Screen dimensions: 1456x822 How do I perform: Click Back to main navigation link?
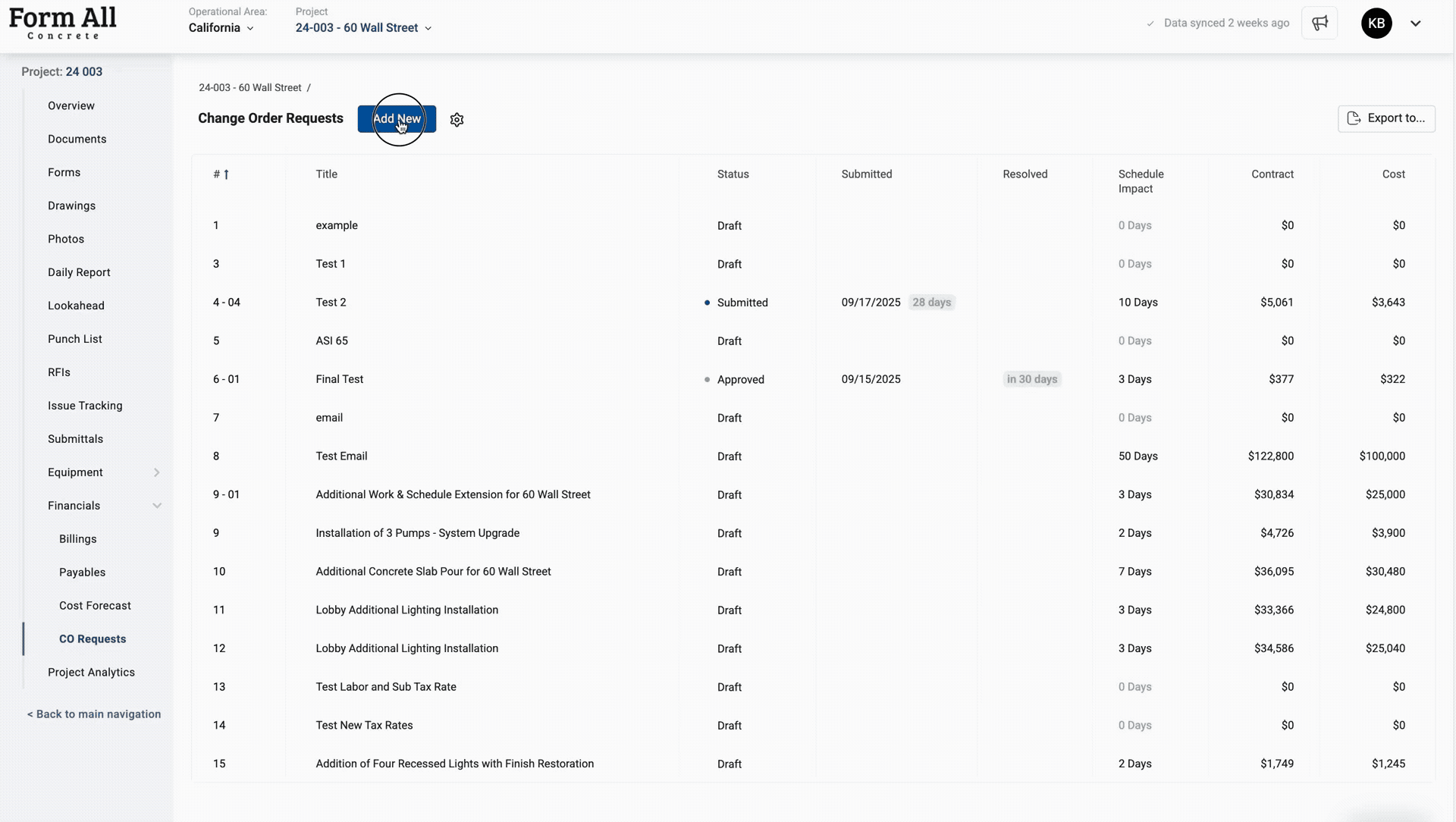pyautogui.click(x=94, y=714)
